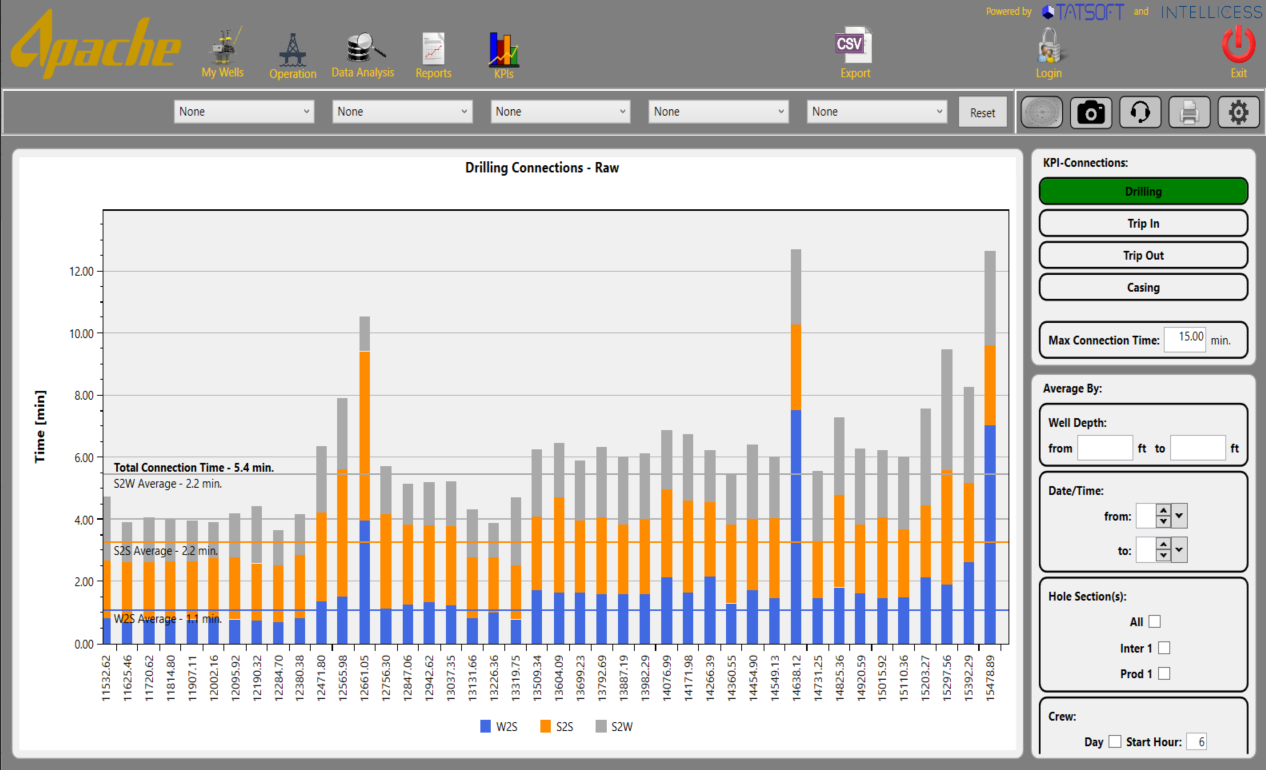This screenshot has width=1266, height=770.
Task: Switch to the Trip In connections view
Action: (x=1143, y=224)
